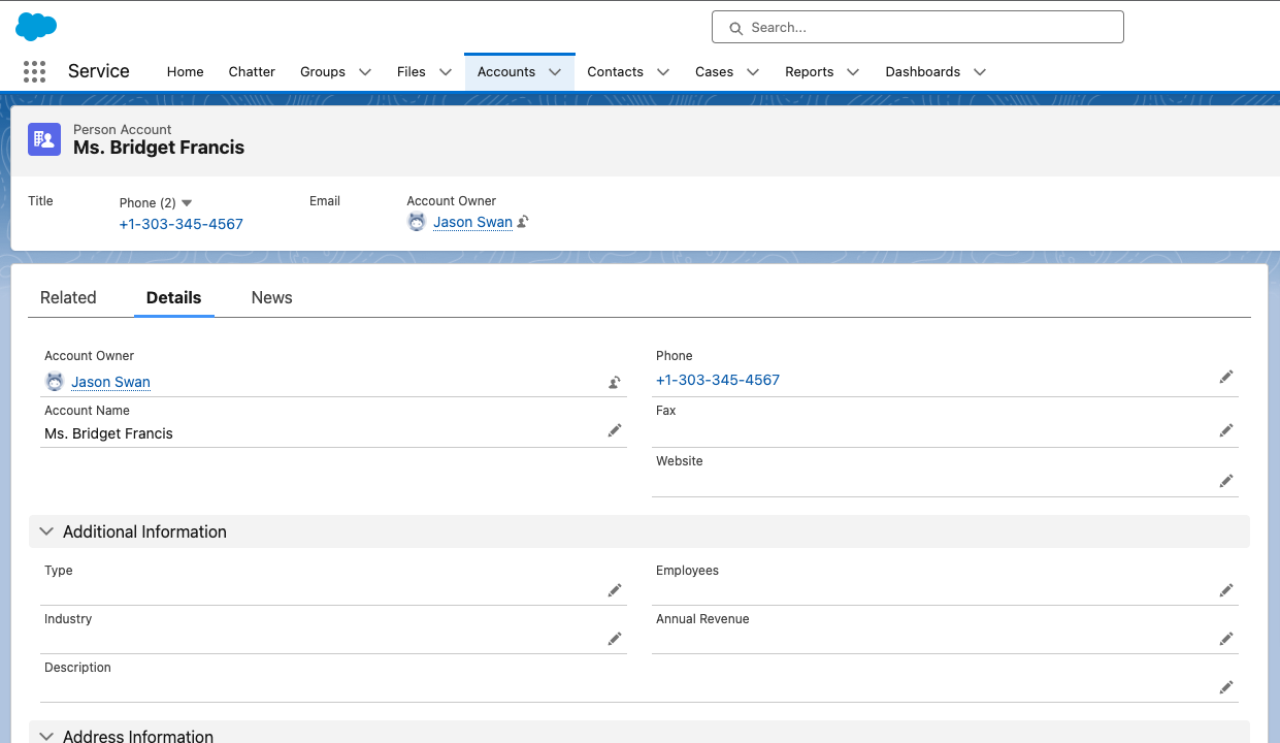The image size is (1280, 743).
Task: Open the Dashboards navigation tab
Action: tap(922, 72)
